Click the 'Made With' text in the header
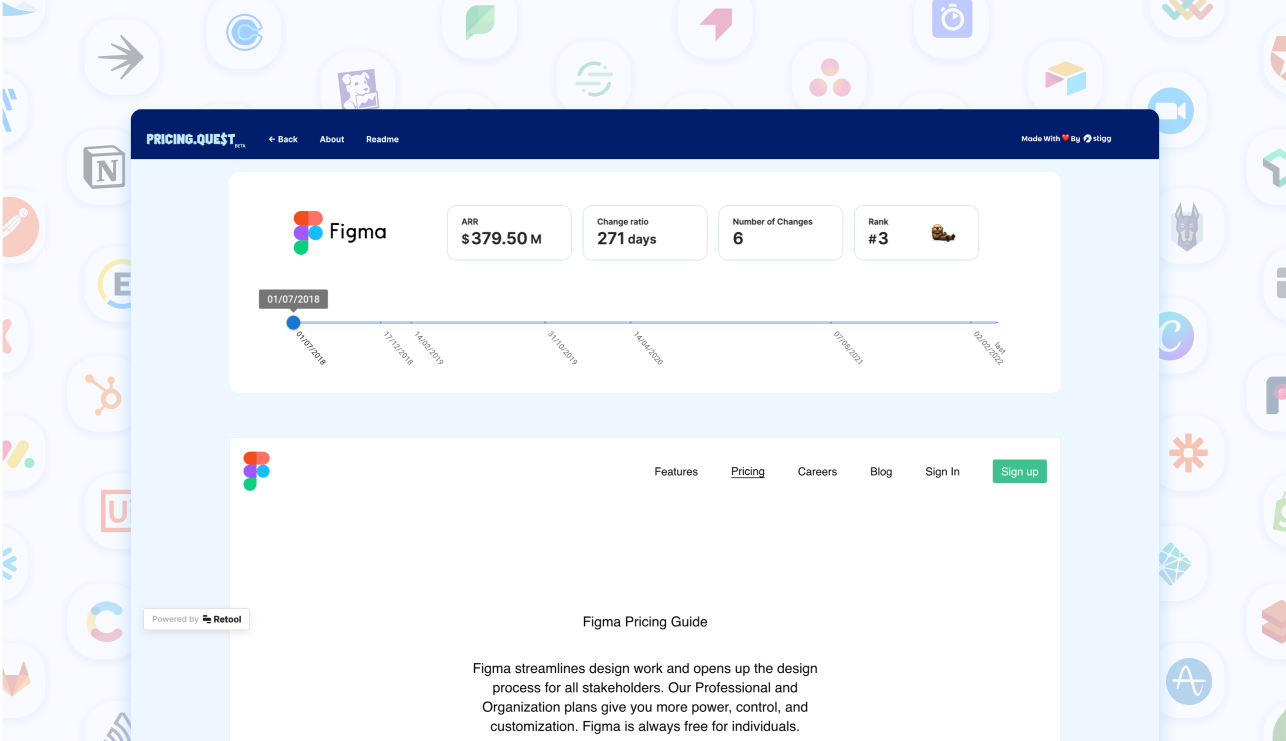 click(1040, 139)
